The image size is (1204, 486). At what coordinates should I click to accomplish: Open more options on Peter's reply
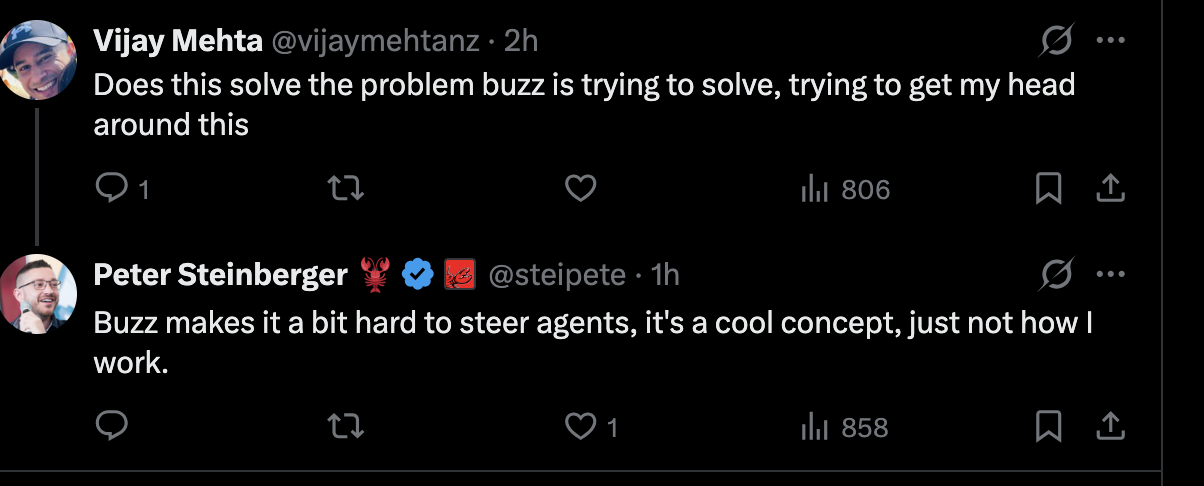(1111, 273)
